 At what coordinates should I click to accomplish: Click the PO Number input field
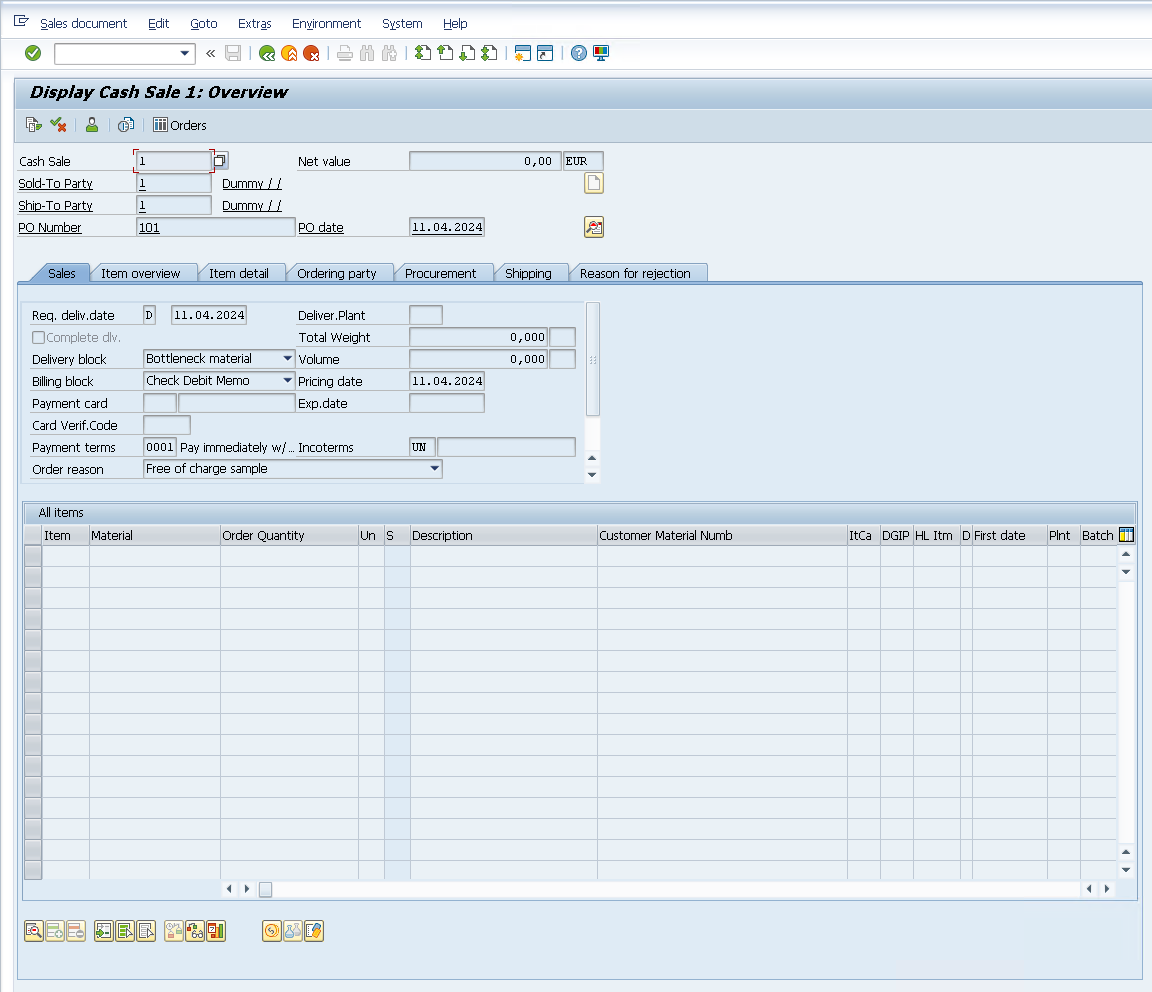pos(215,228)
